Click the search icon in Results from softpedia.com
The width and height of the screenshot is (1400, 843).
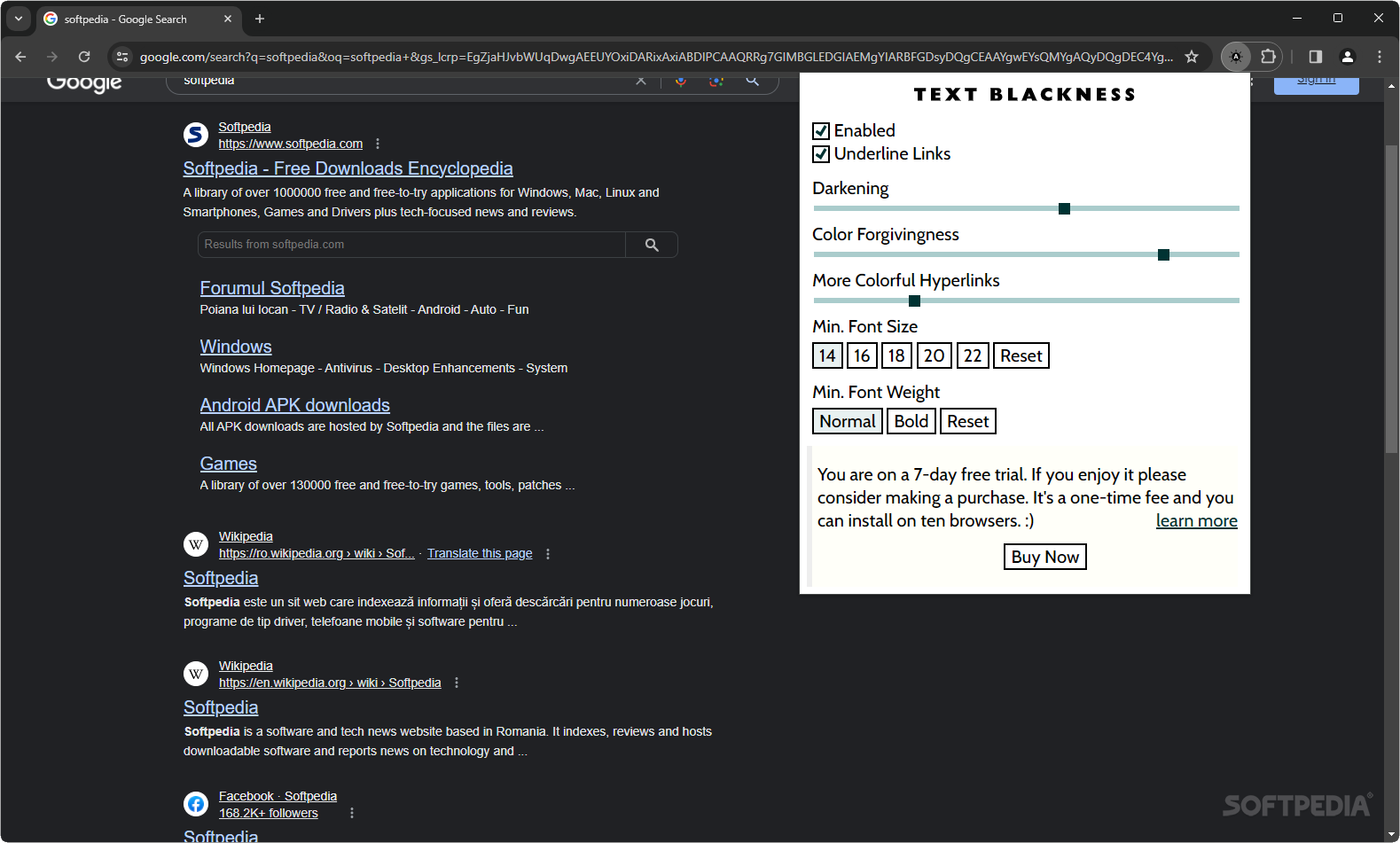pyautogui.click(x=652, y=245)
